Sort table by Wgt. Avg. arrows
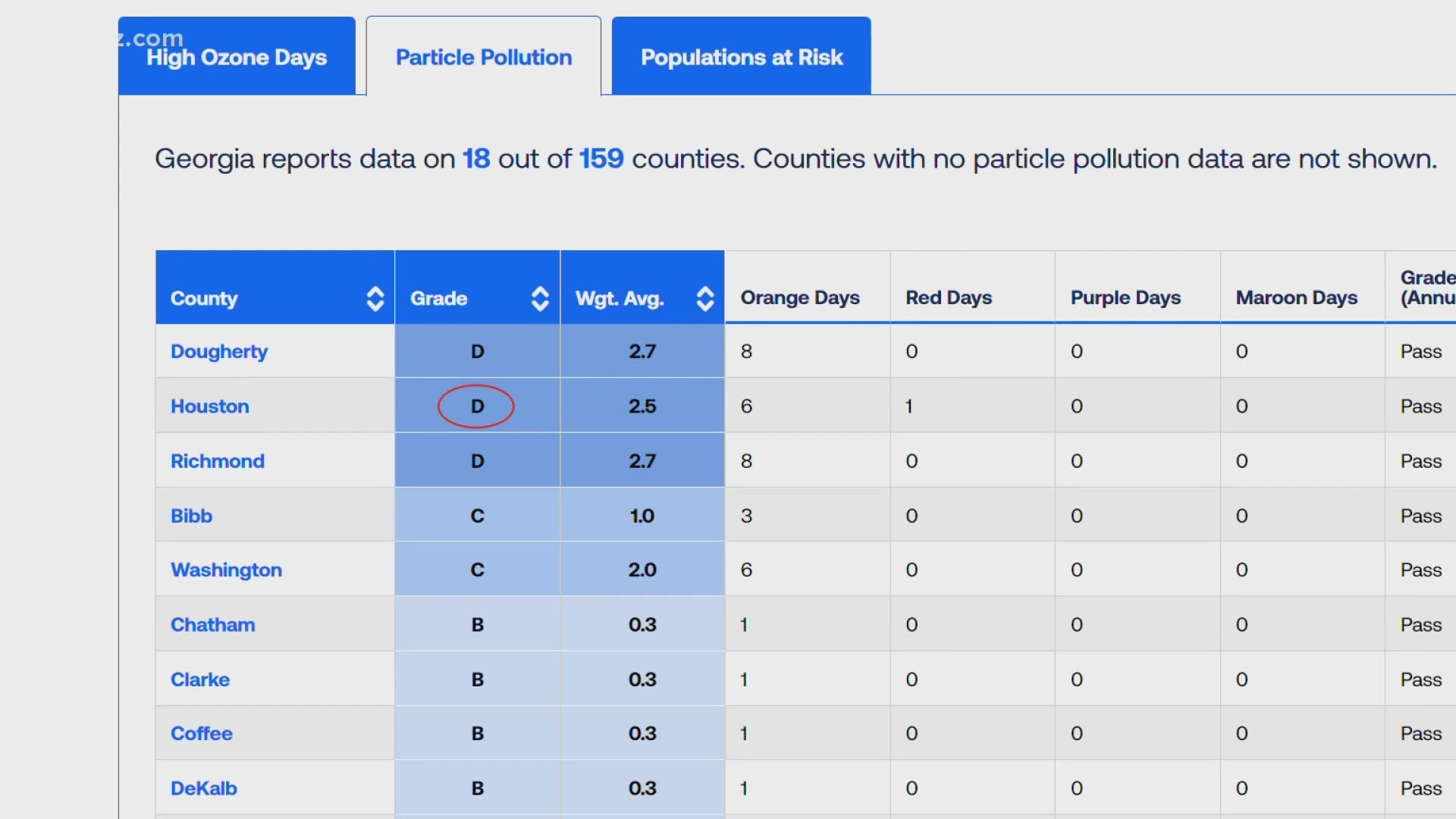This screenshot has height=819, width=1456. tap(705, 299)
